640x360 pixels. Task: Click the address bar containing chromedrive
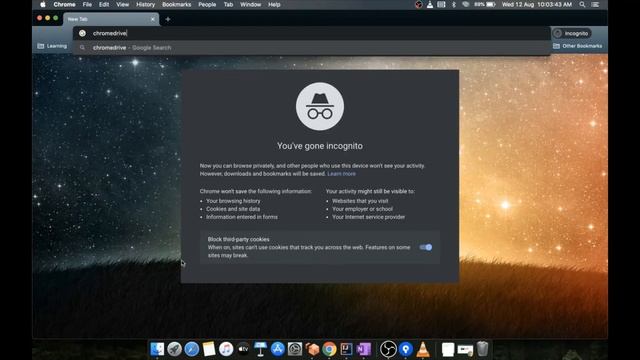[x=311, y=33]
